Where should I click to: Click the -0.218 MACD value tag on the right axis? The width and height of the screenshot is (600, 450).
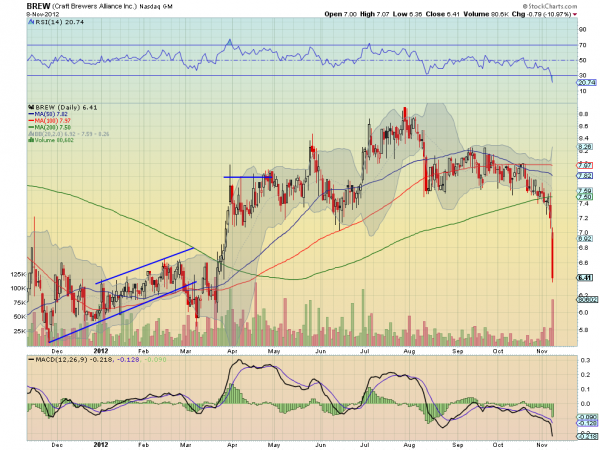coord(586,437)
